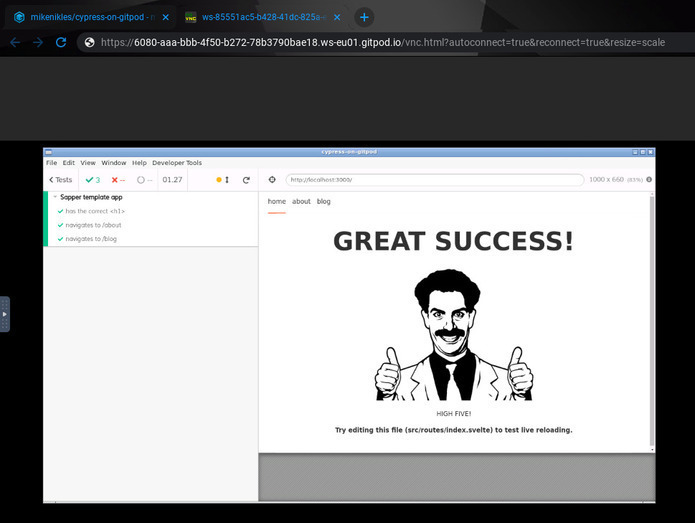Click the browser reload page icon
This screenshot has height=523, width=695.
pos(61,42)
